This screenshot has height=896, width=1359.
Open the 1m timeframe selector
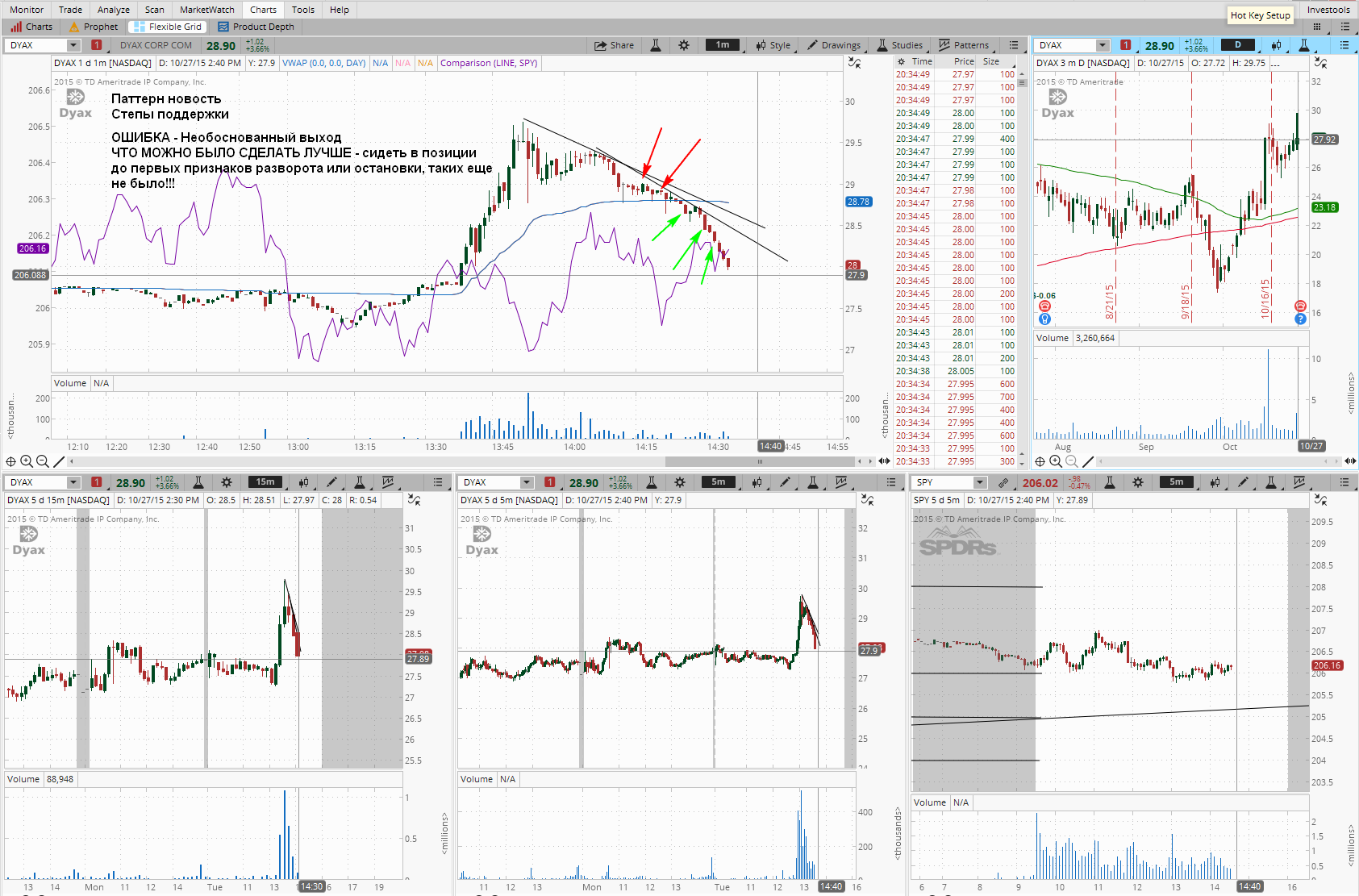(723, 45)
